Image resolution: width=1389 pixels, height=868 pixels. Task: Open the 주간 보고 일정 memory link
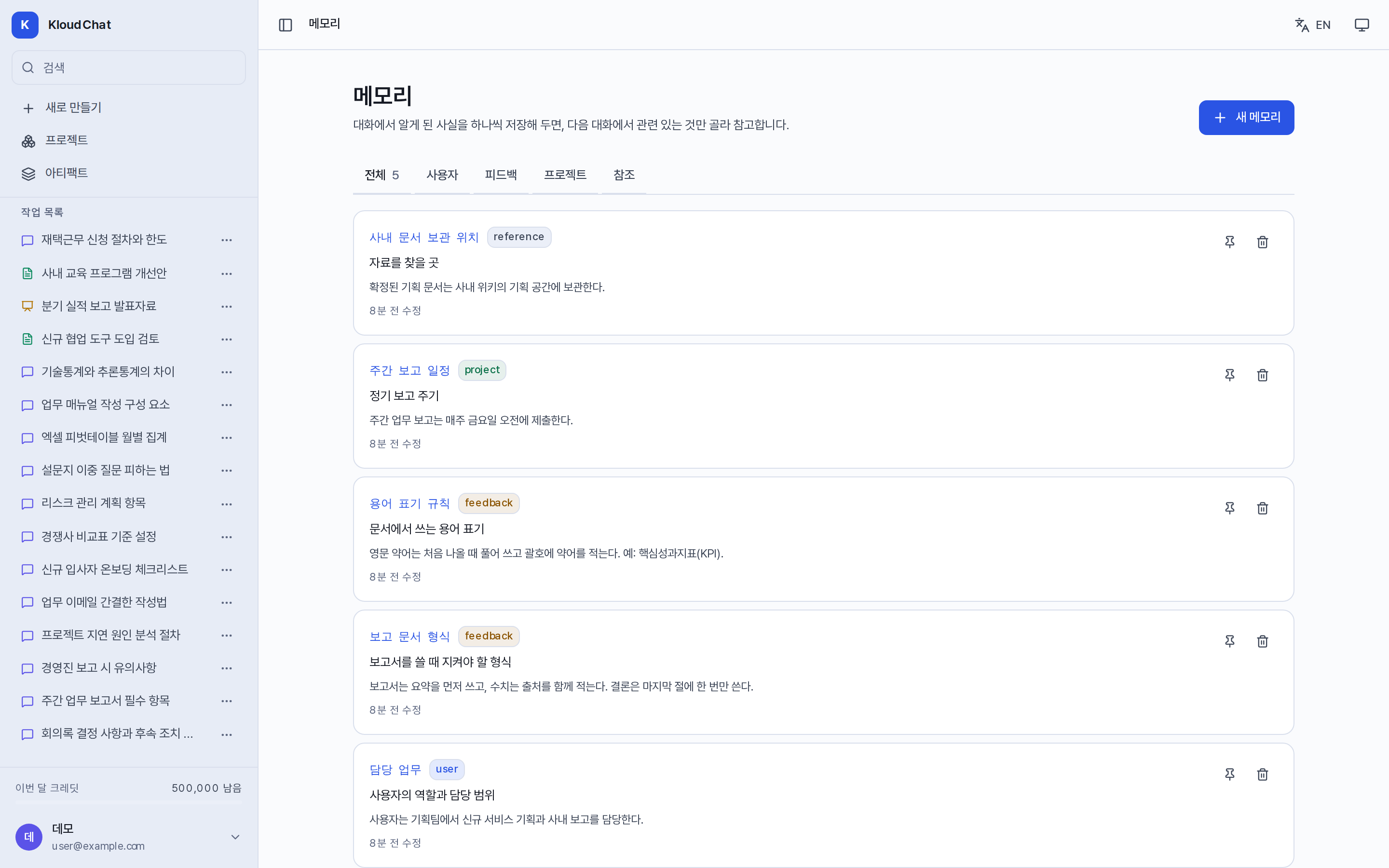(409, 370)
